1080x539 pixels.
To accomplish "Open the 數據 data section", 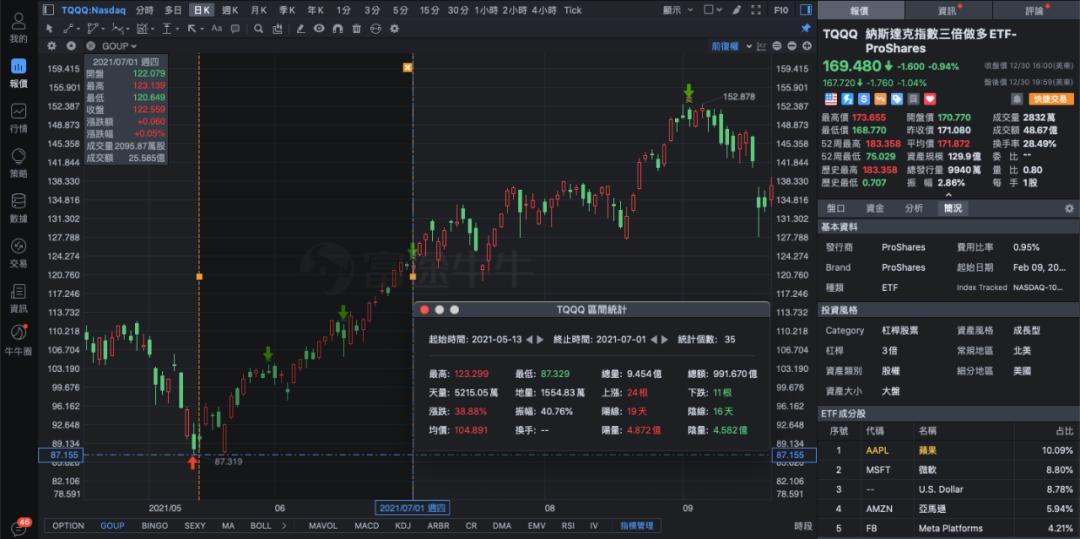I will click(19, 207).
